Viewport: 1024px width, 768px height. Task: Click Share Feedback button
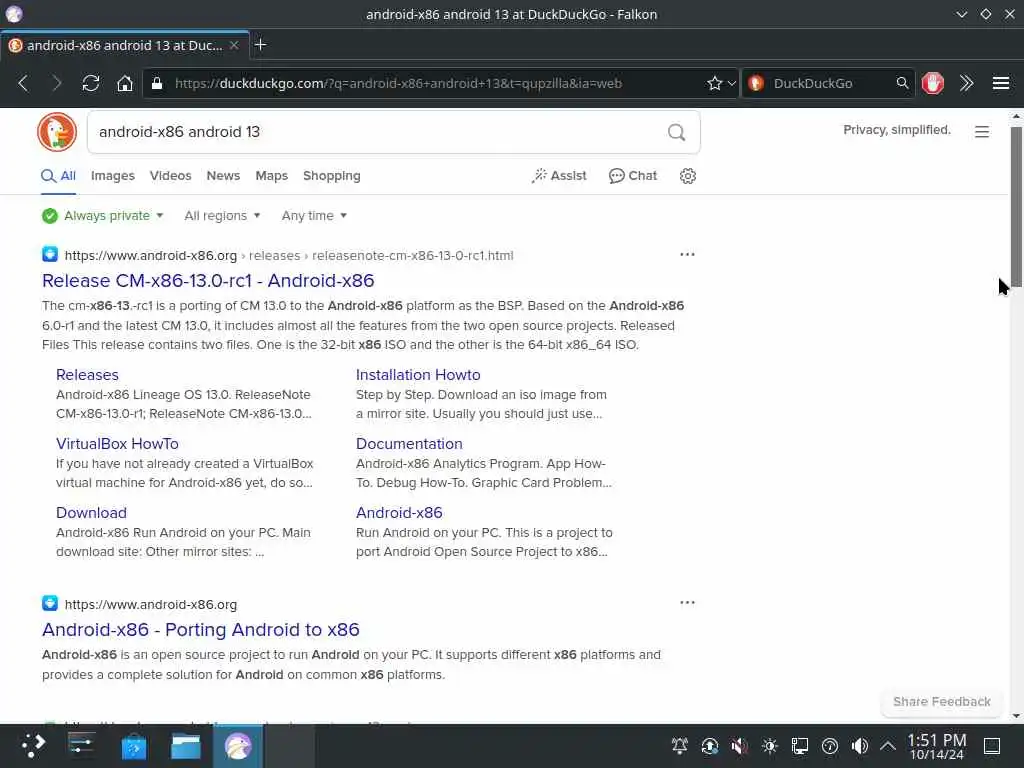[942, 701]
